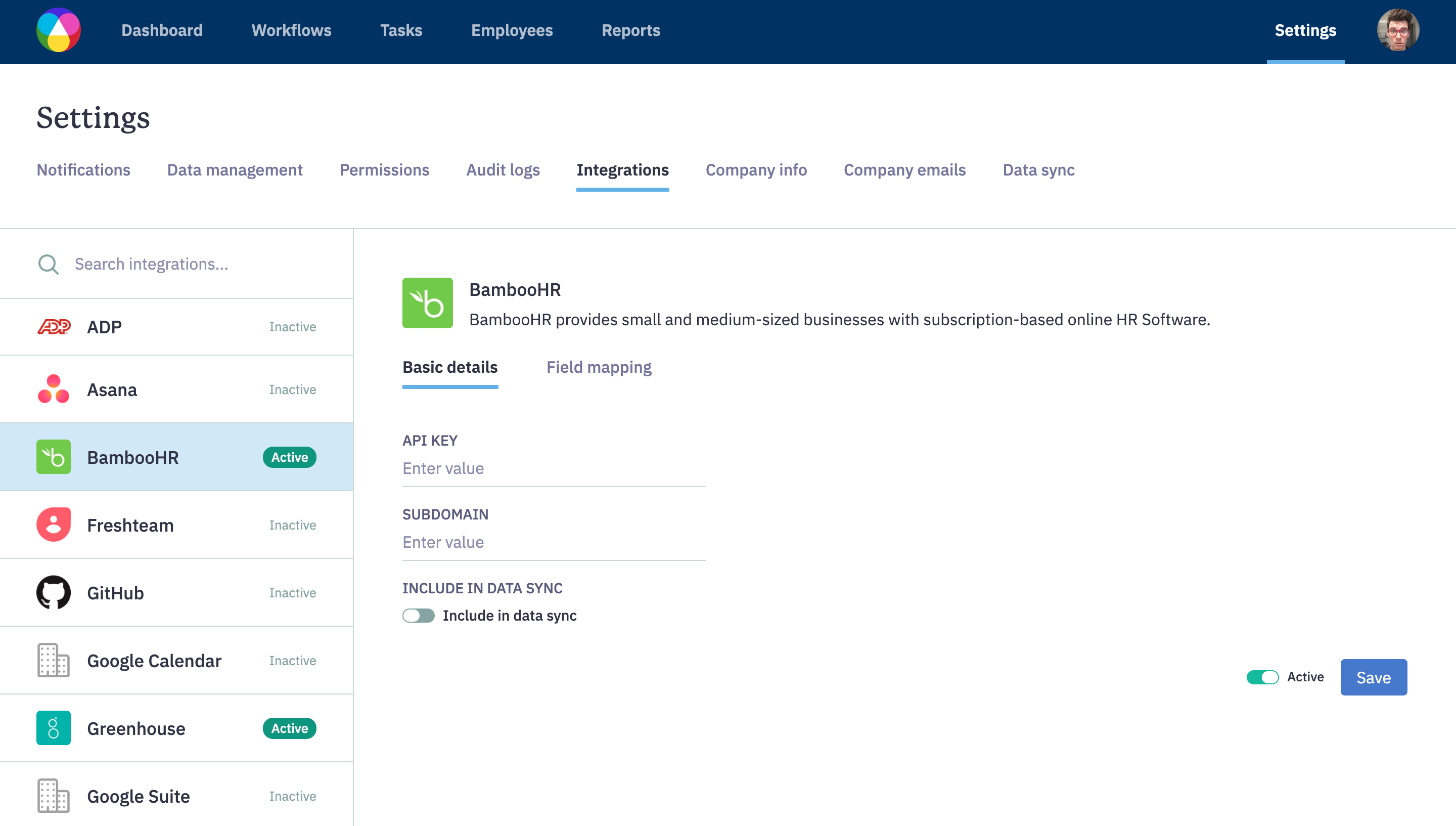The height and width of the screenshot is (826, 1456).
Task: Switch to the Data sync tab
Action: [1038, 169]
